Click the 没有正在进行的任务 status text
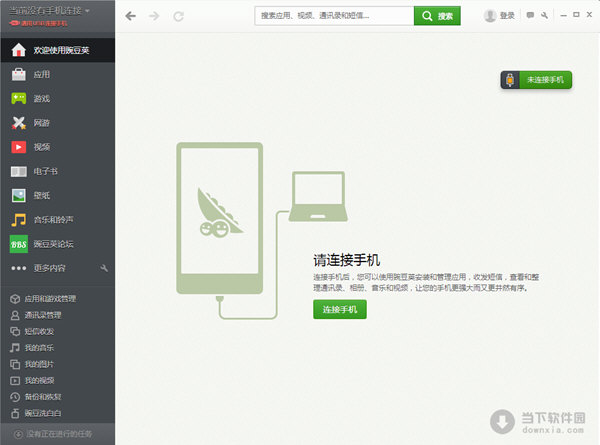The image size is (600, 445). tap(59, 434)
